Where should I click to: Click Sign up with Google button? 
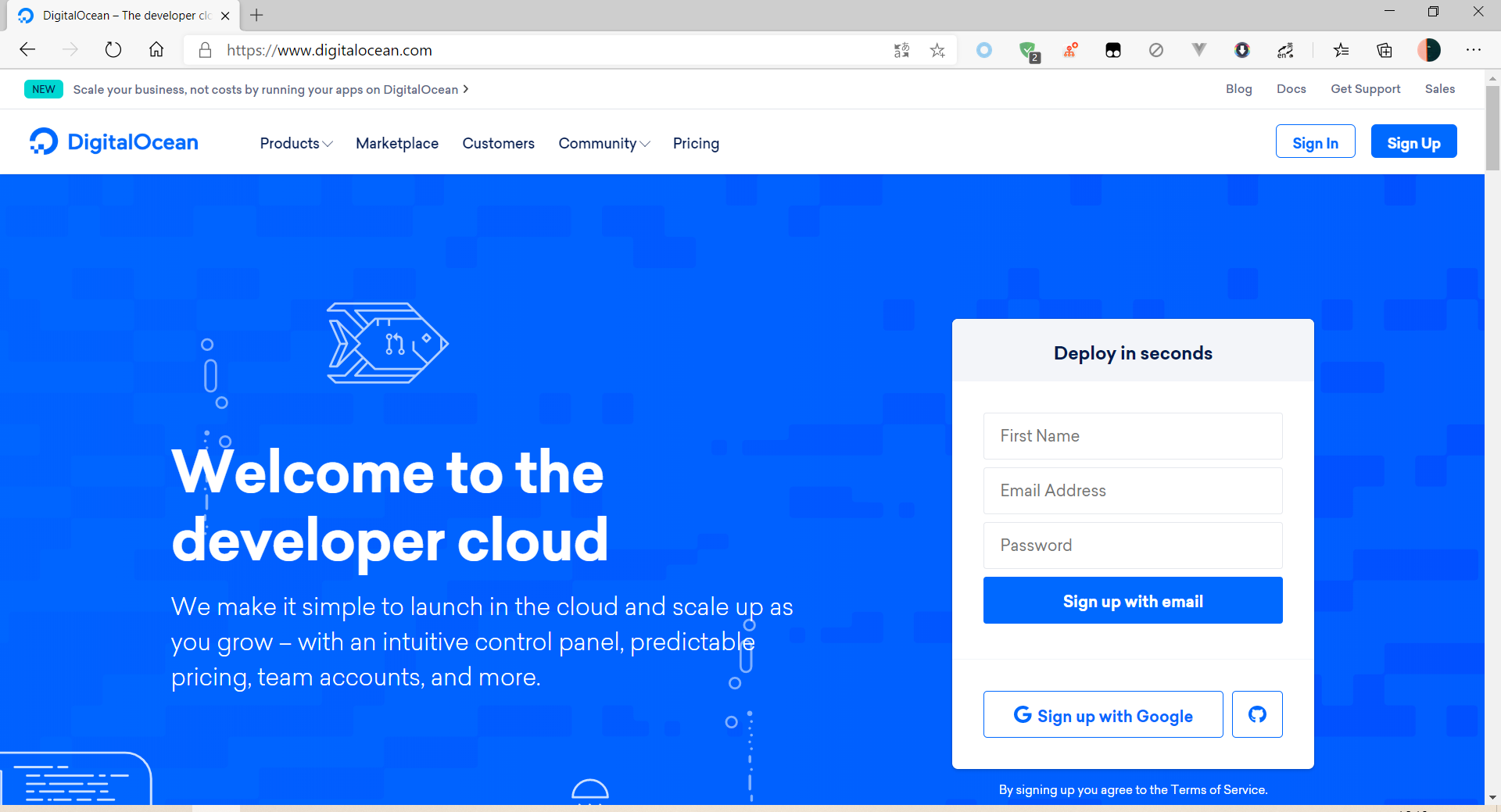click(1103, 714)
